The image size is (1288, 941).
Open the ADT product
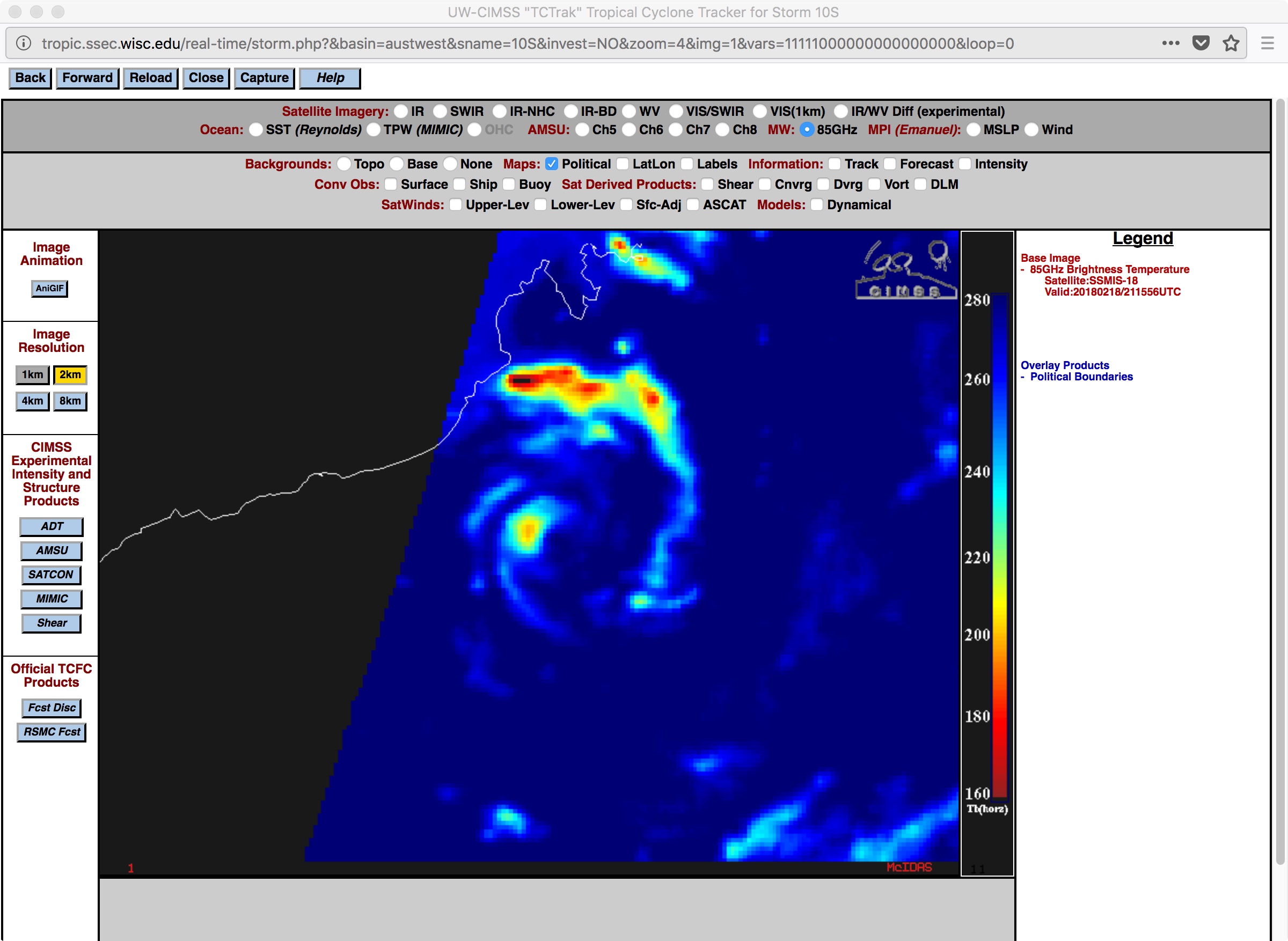[52, 527]
